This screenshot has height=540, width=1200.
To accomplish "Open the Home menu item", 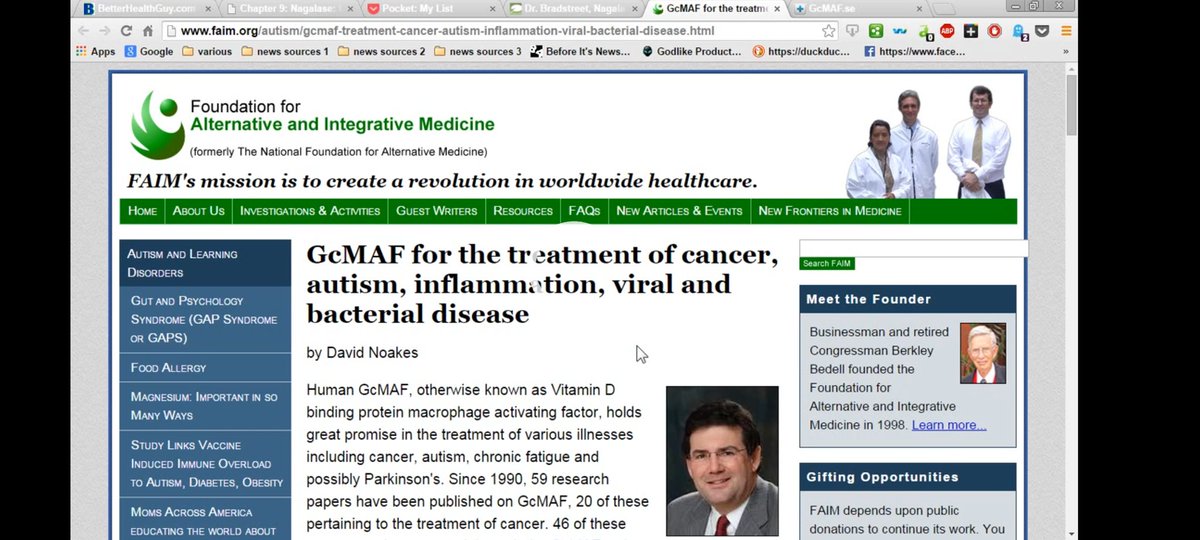I will point(142,211).
